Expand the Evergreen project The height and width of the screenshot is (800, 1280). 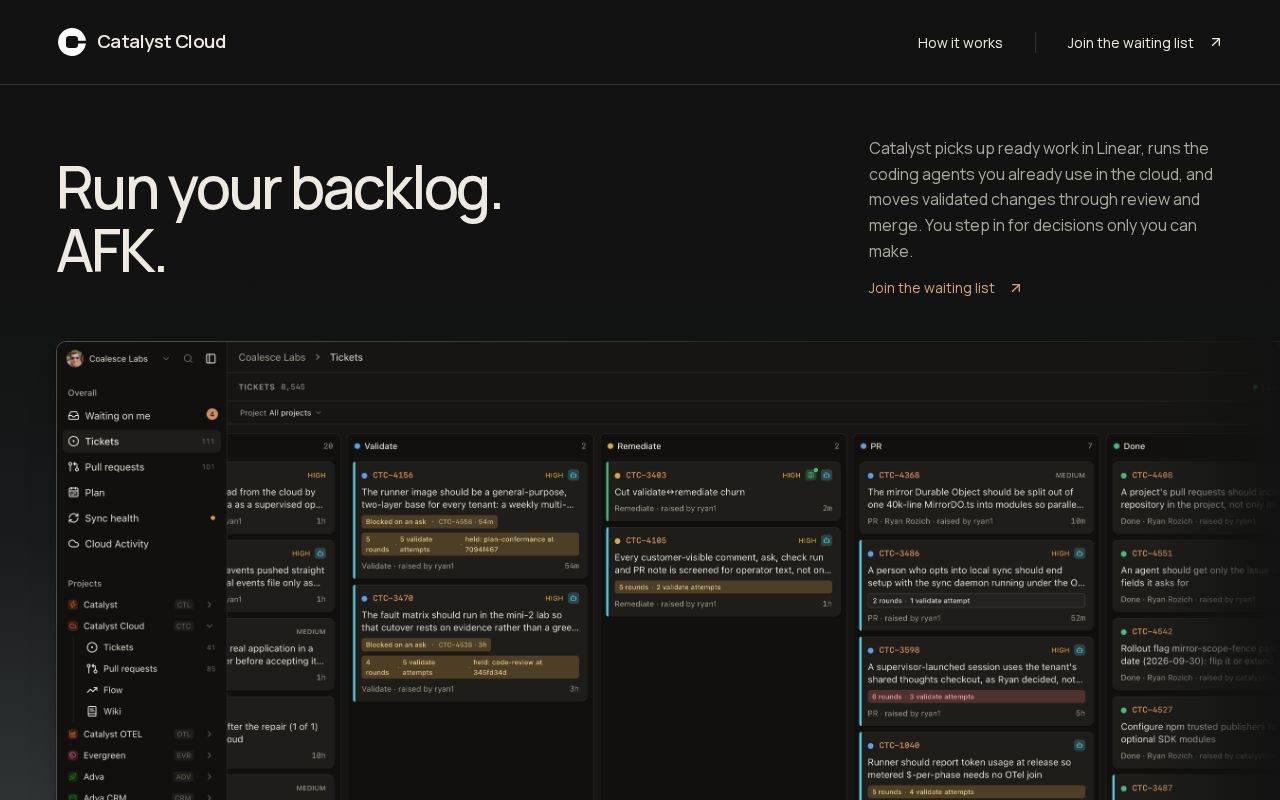tap(209, 755)
